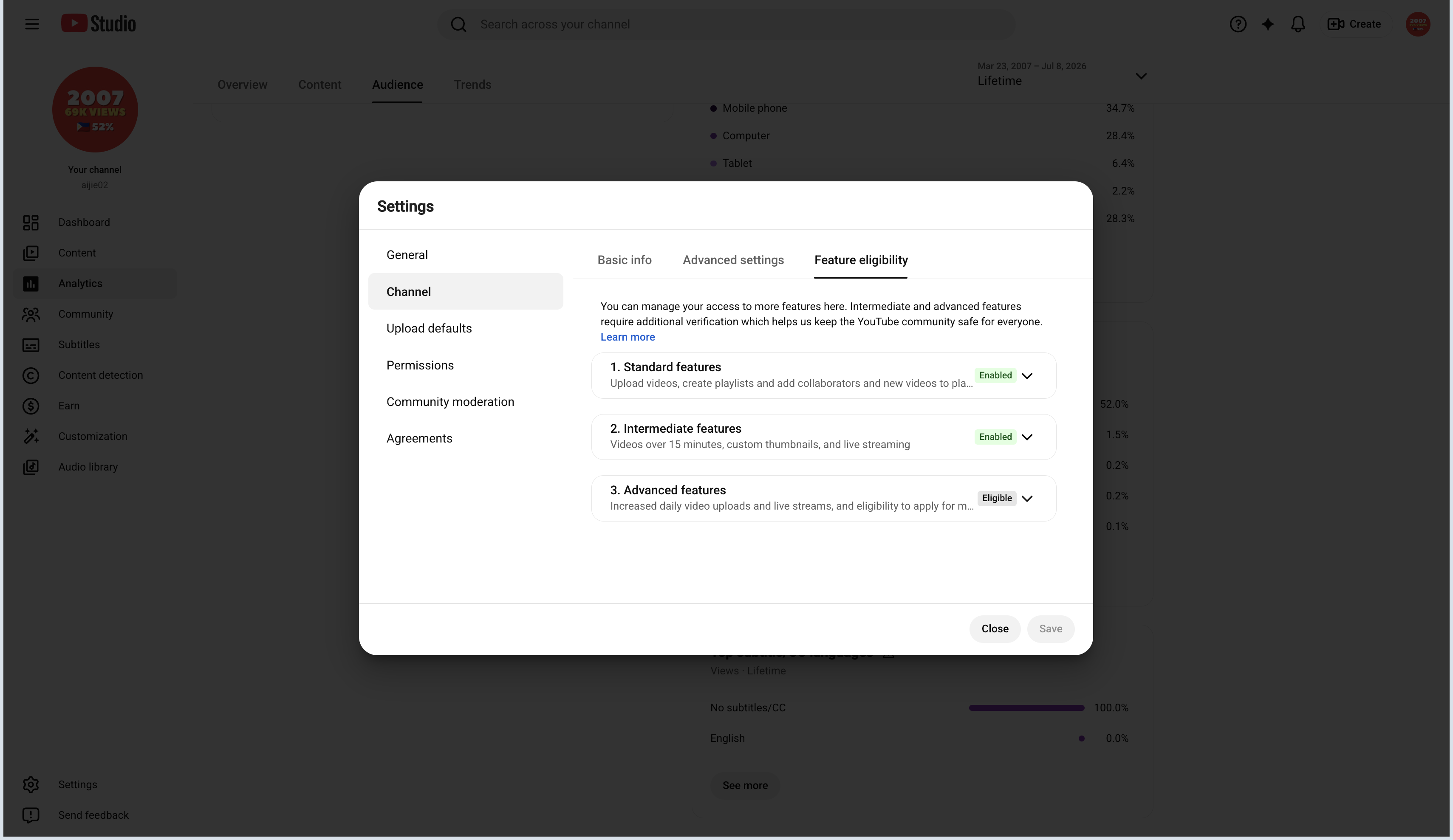This screenshot has height=840, width=1453.
Task: Click the Tablet device row
Action: pos(922,163)
